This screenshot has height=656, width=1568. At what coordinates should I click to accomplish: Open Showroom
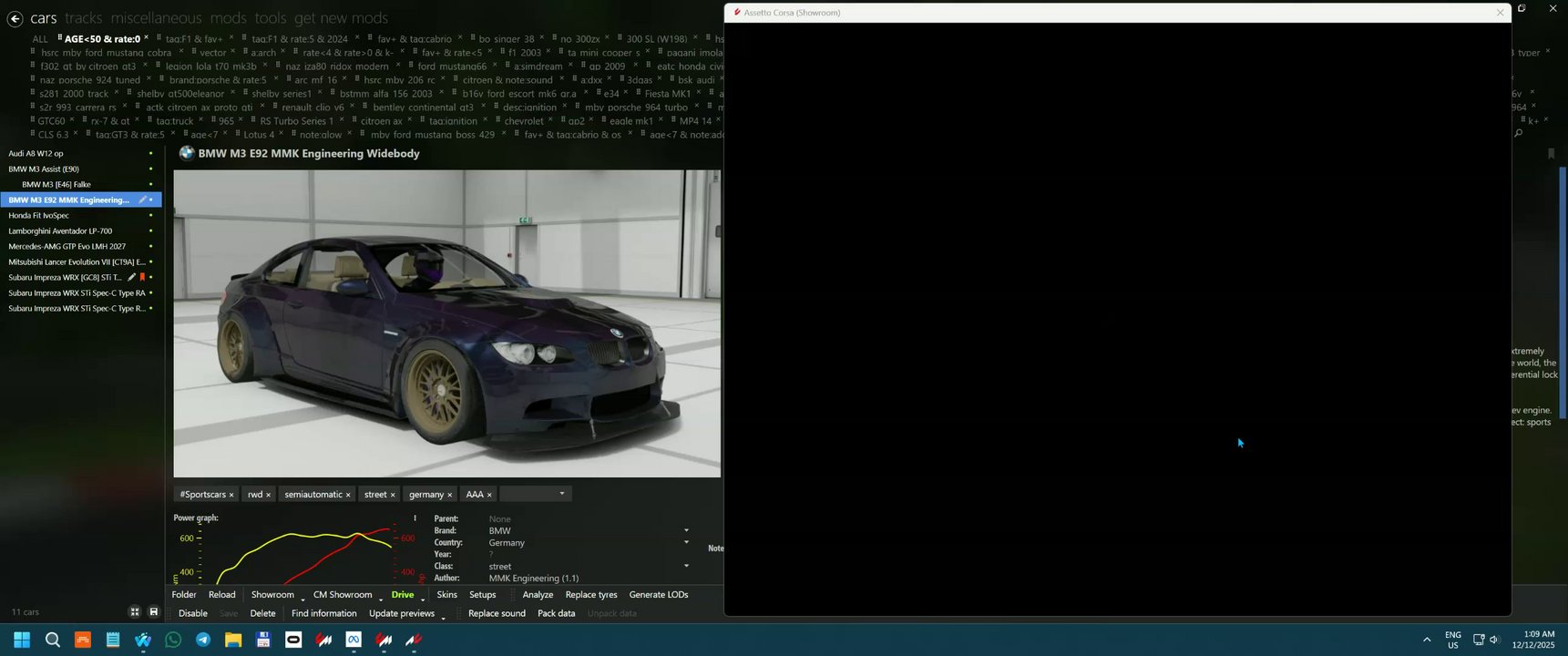tap(272, 595)
